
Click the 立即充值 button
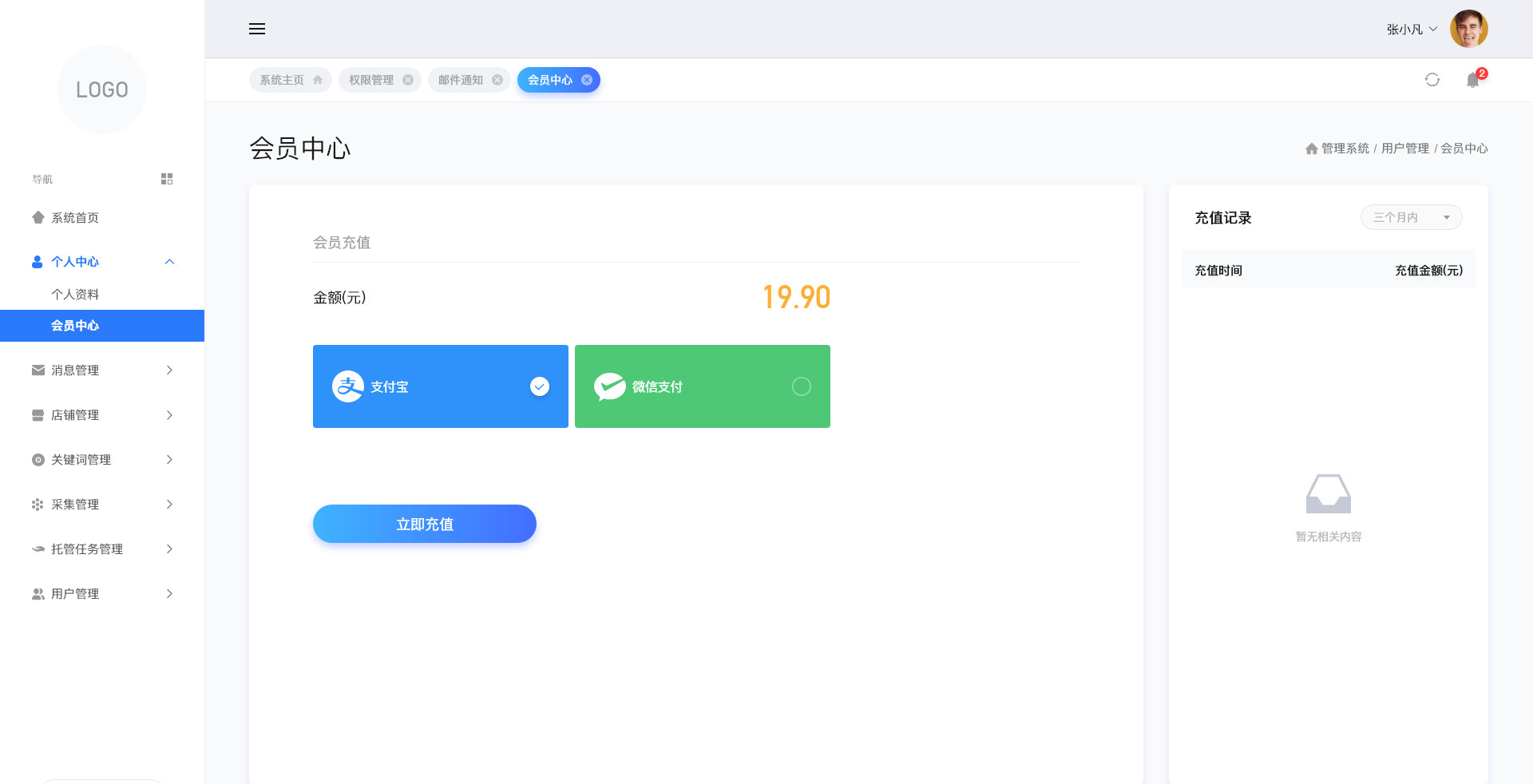click(425, 524)
